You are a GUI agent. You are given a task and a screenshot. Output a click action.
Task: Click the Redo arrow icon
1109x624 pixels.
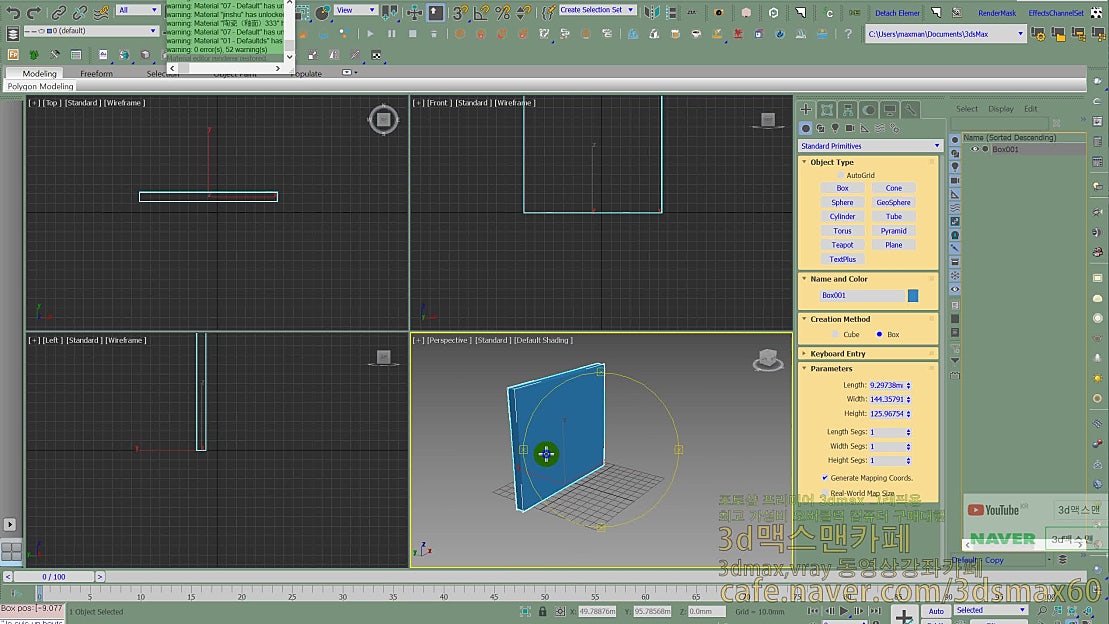[34, 13]
